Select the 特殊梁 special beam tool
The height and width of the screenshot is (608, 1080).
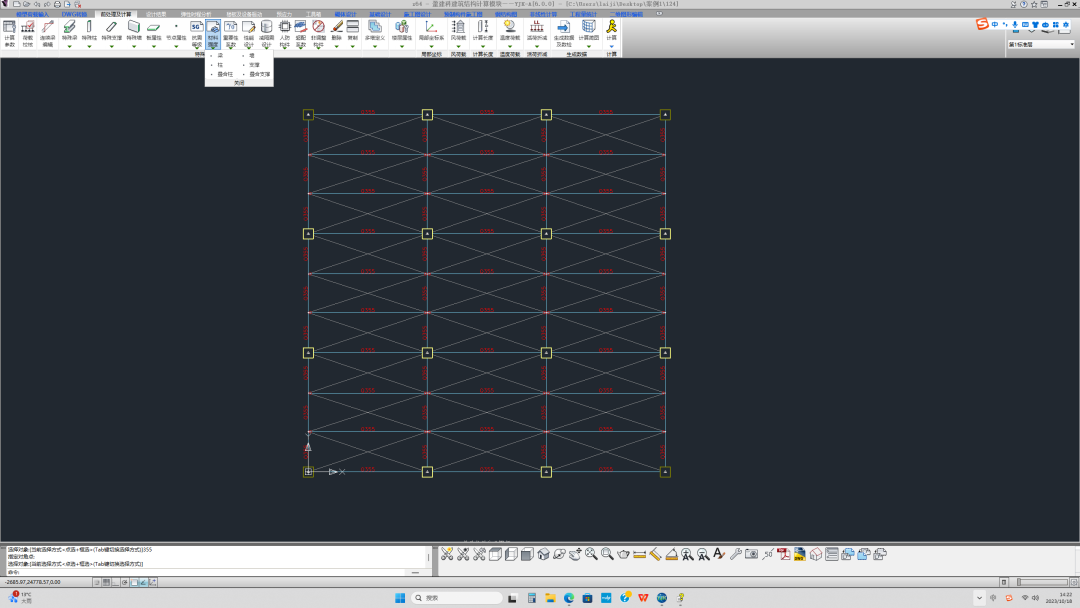coord(70,31)
